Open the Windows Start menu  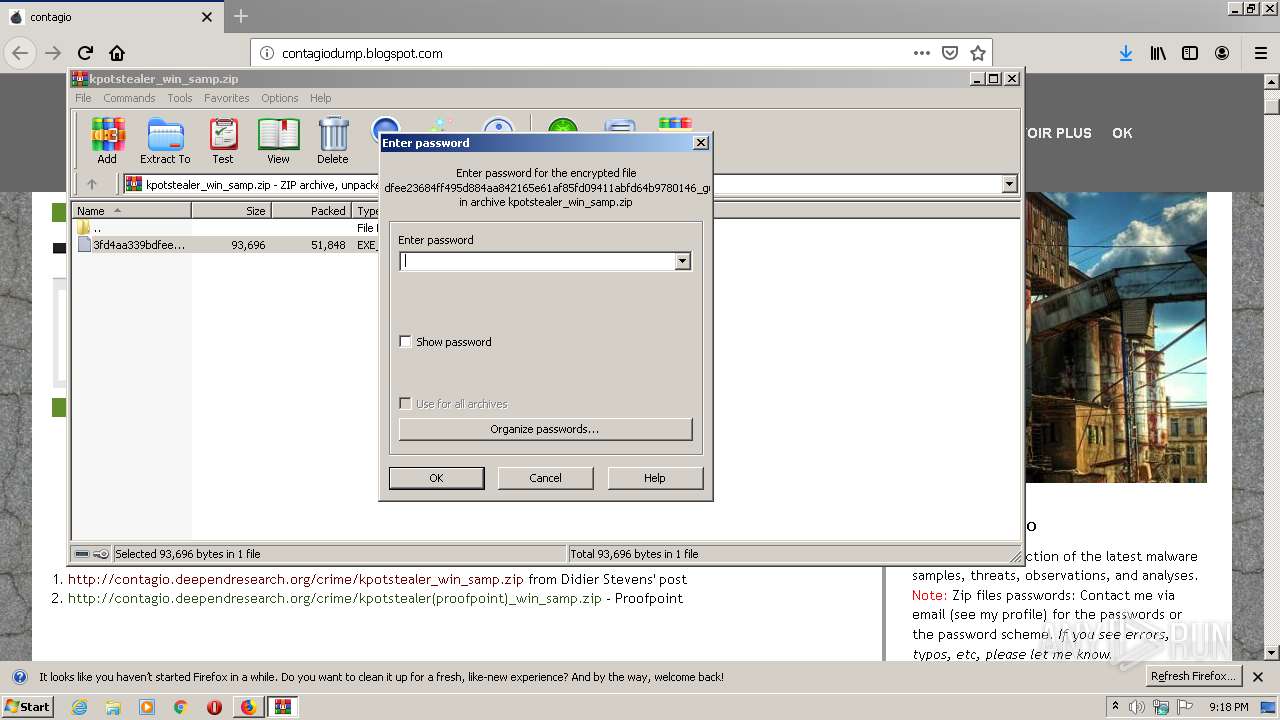point(28,707)
